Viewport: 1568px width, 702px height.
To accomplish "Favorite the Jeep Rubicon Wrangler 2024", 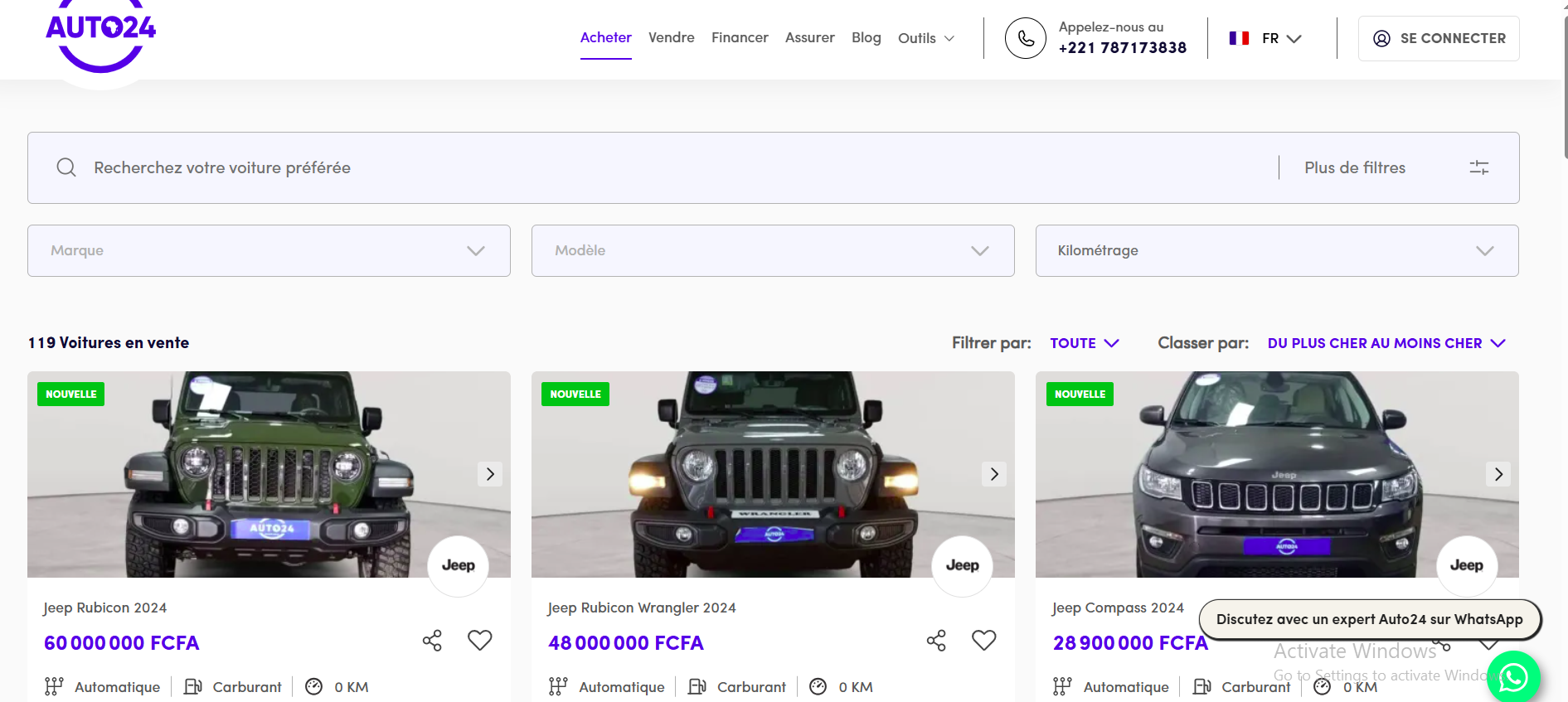I will (984, 641).
